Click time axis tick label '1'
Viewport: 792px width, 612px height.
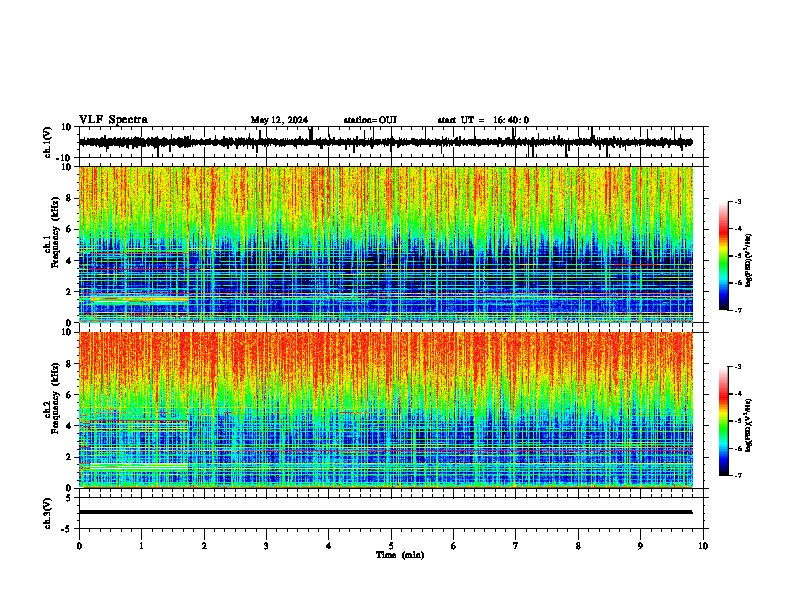click(x=141, y=546)
